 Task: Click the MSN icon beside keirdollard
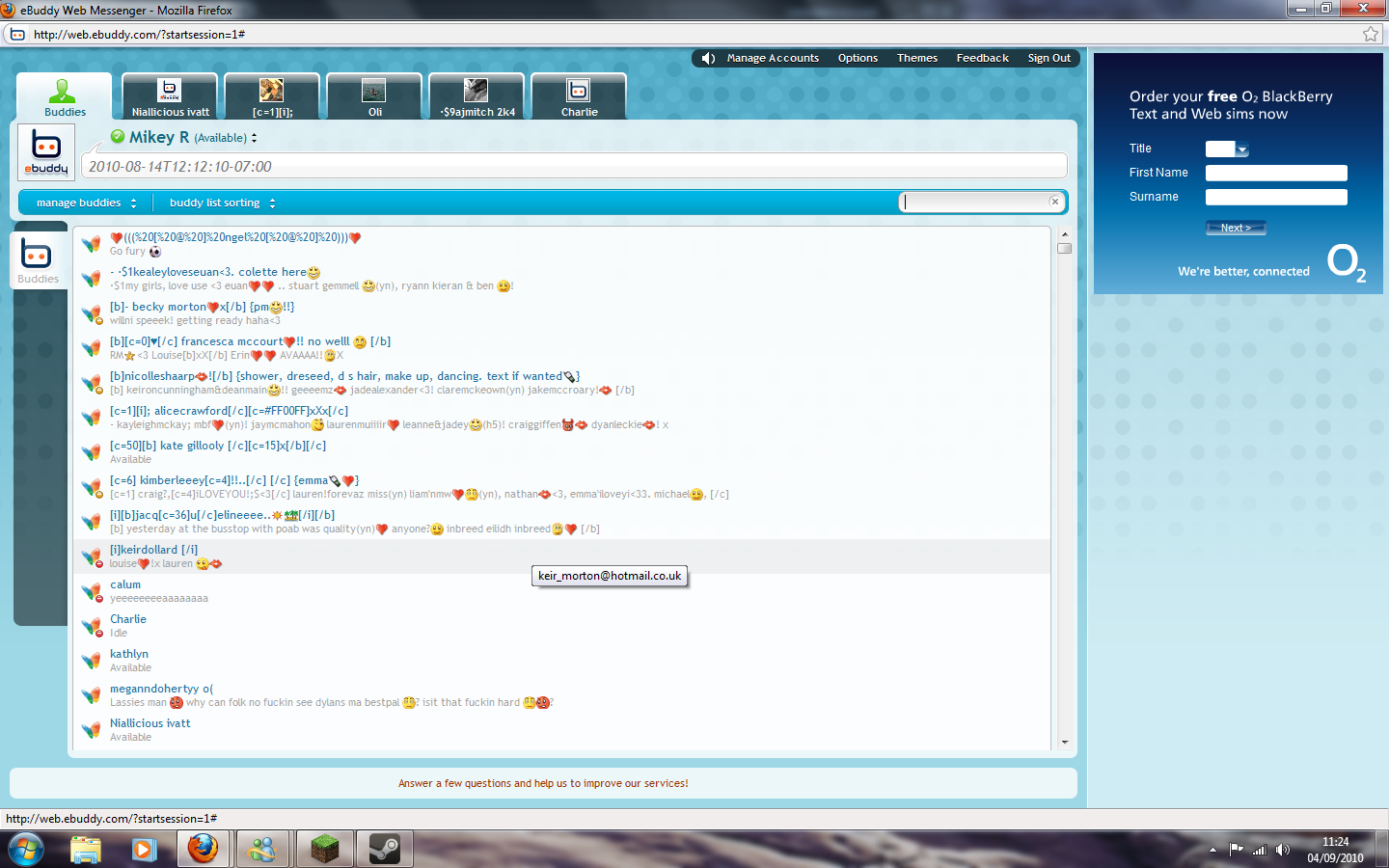pos(92,556)
